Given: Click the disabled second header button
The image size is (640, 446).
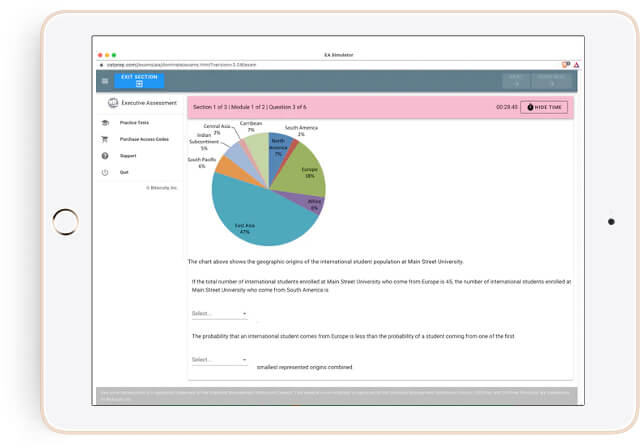Looking at the screenshot, I should 551,80.
